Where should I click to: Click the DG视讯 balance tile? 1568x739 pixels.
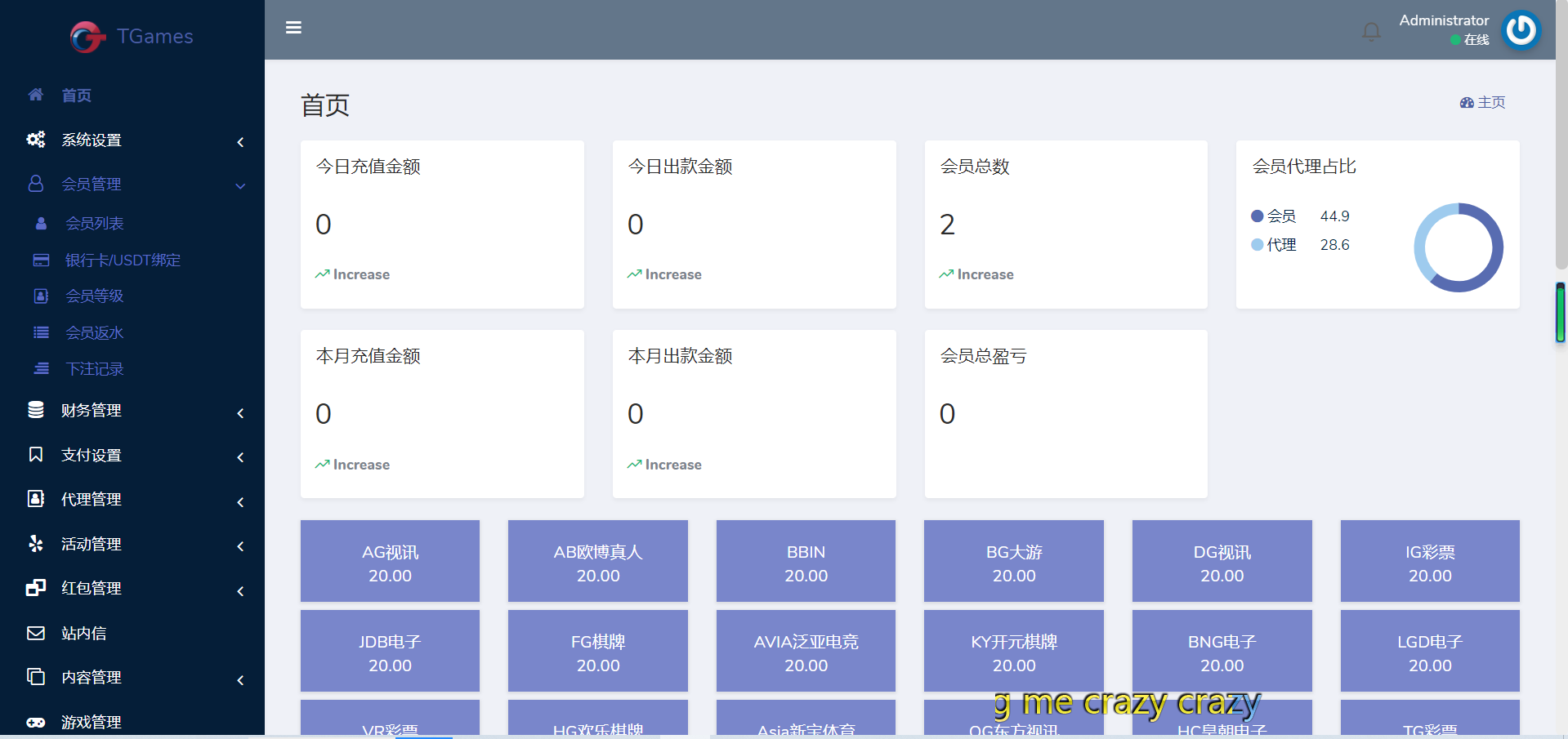pyautogui.click(x=1222, y=561)
